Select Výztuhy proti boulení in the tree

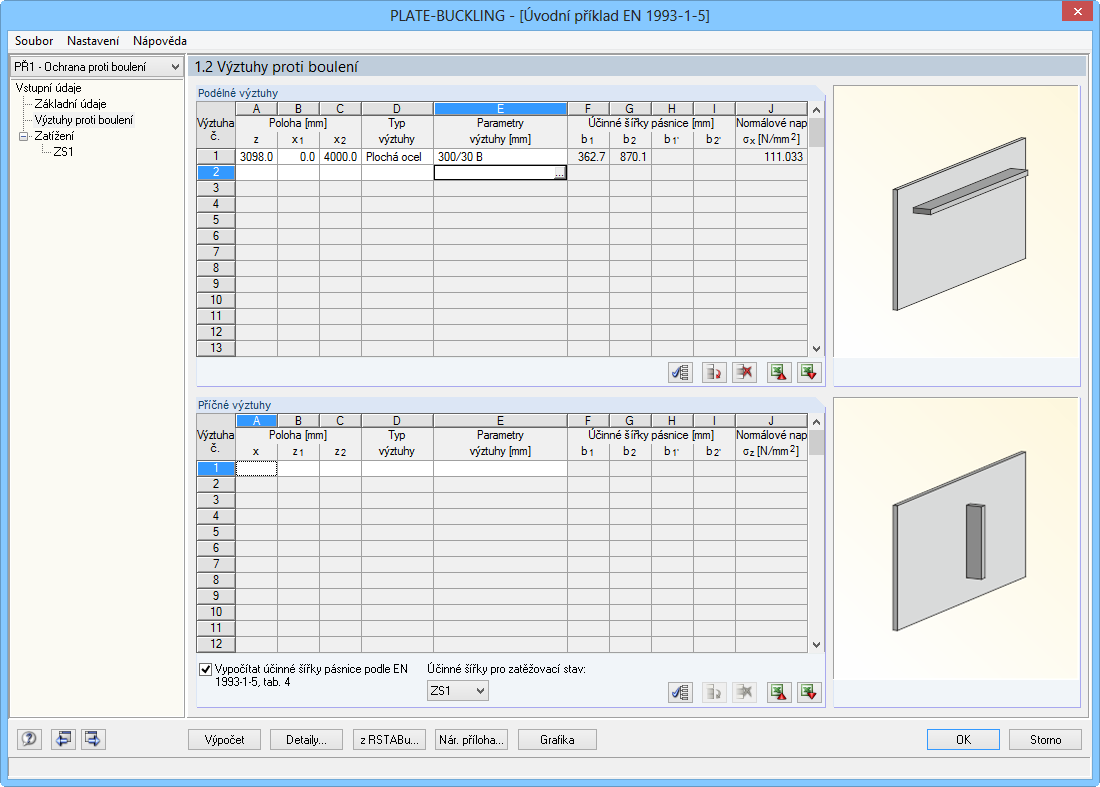(83, 120)
